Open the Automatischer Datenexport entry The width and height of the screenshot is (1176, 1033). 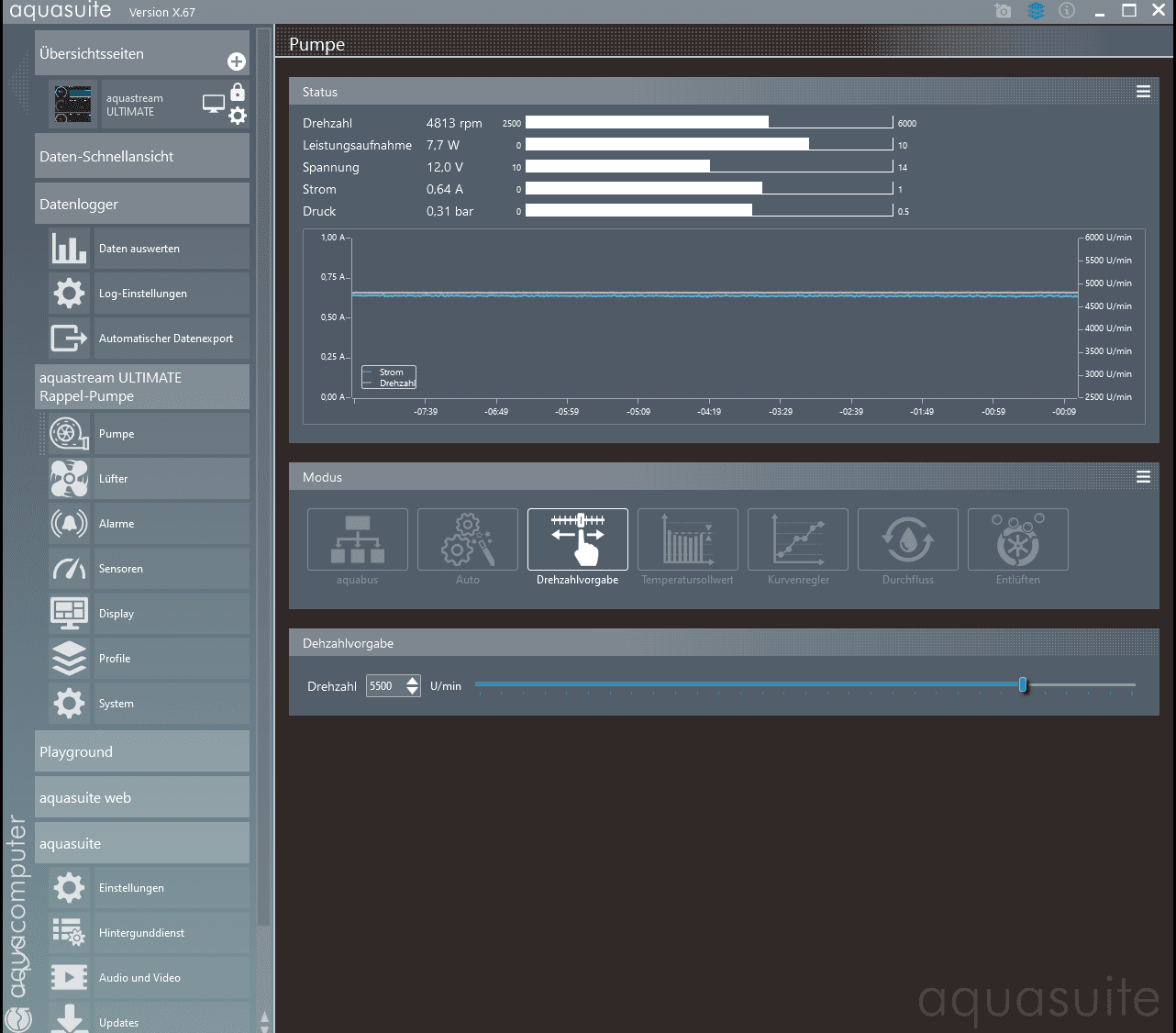[x=172, y=339]
